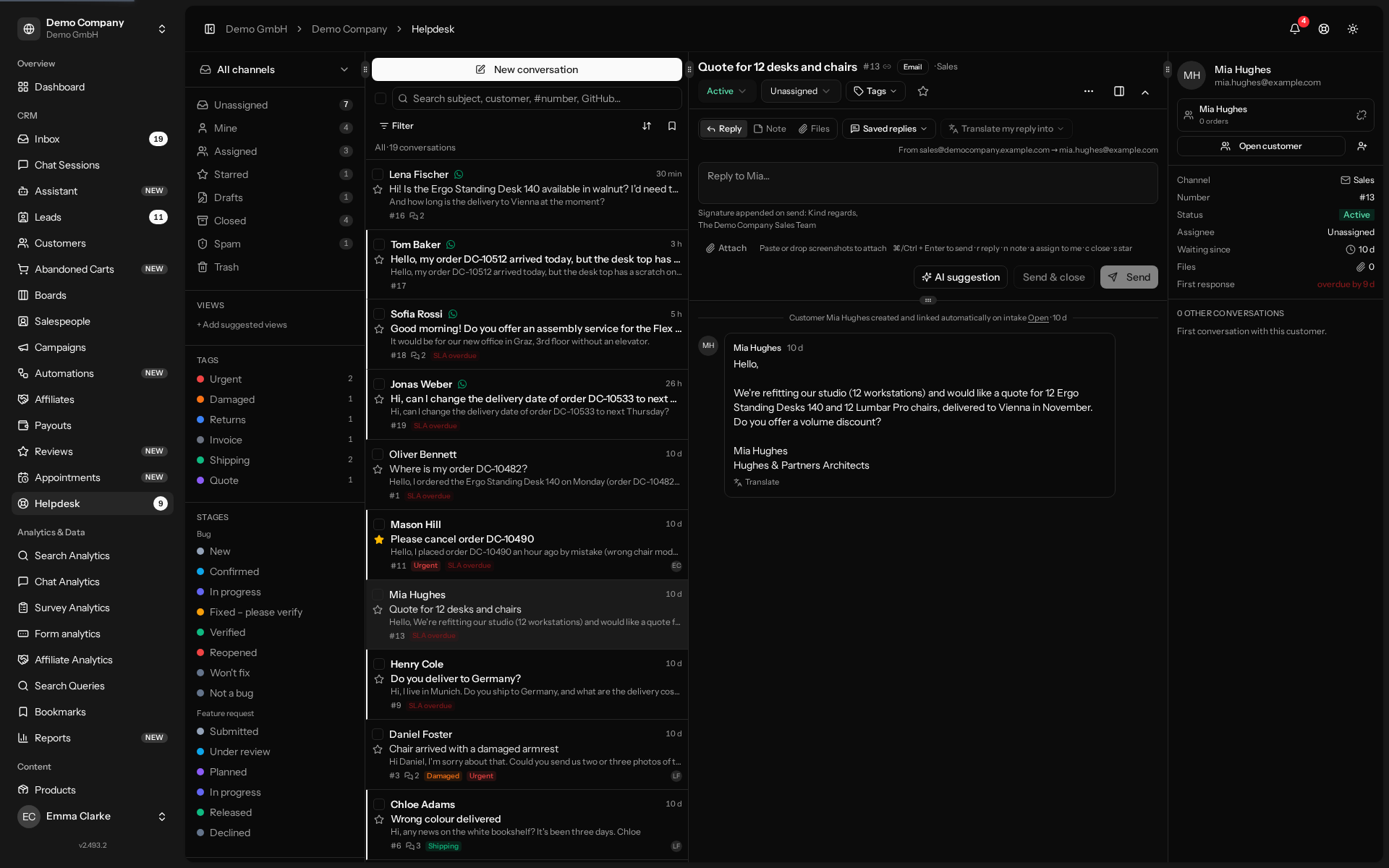Viewport: 1389px width, 868px height.
Task: Open the Tags dropdown
Action: [876, 91]
